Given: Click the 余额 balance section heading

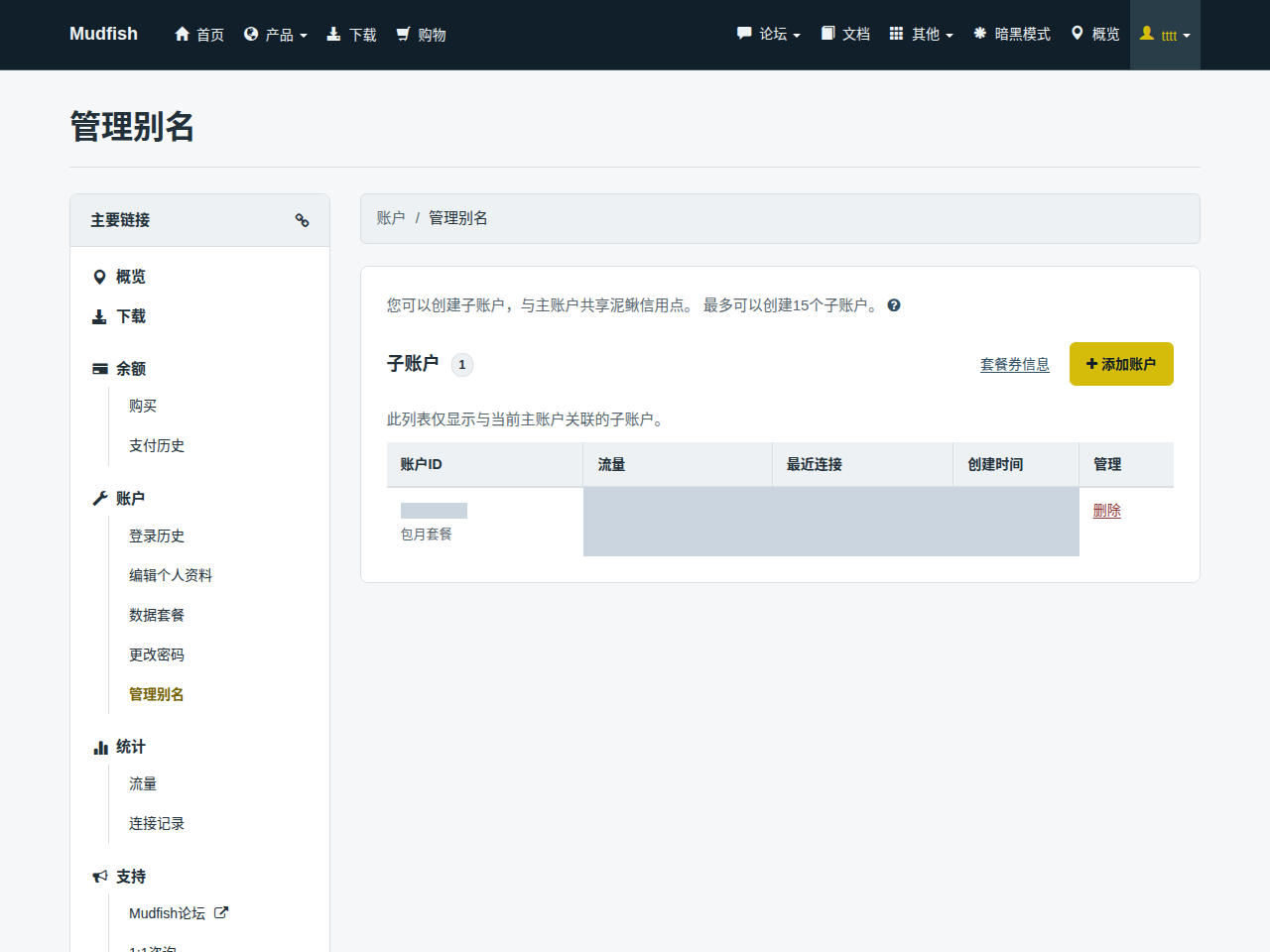Looking at the screenshot, I should click(x=119, y=369).
